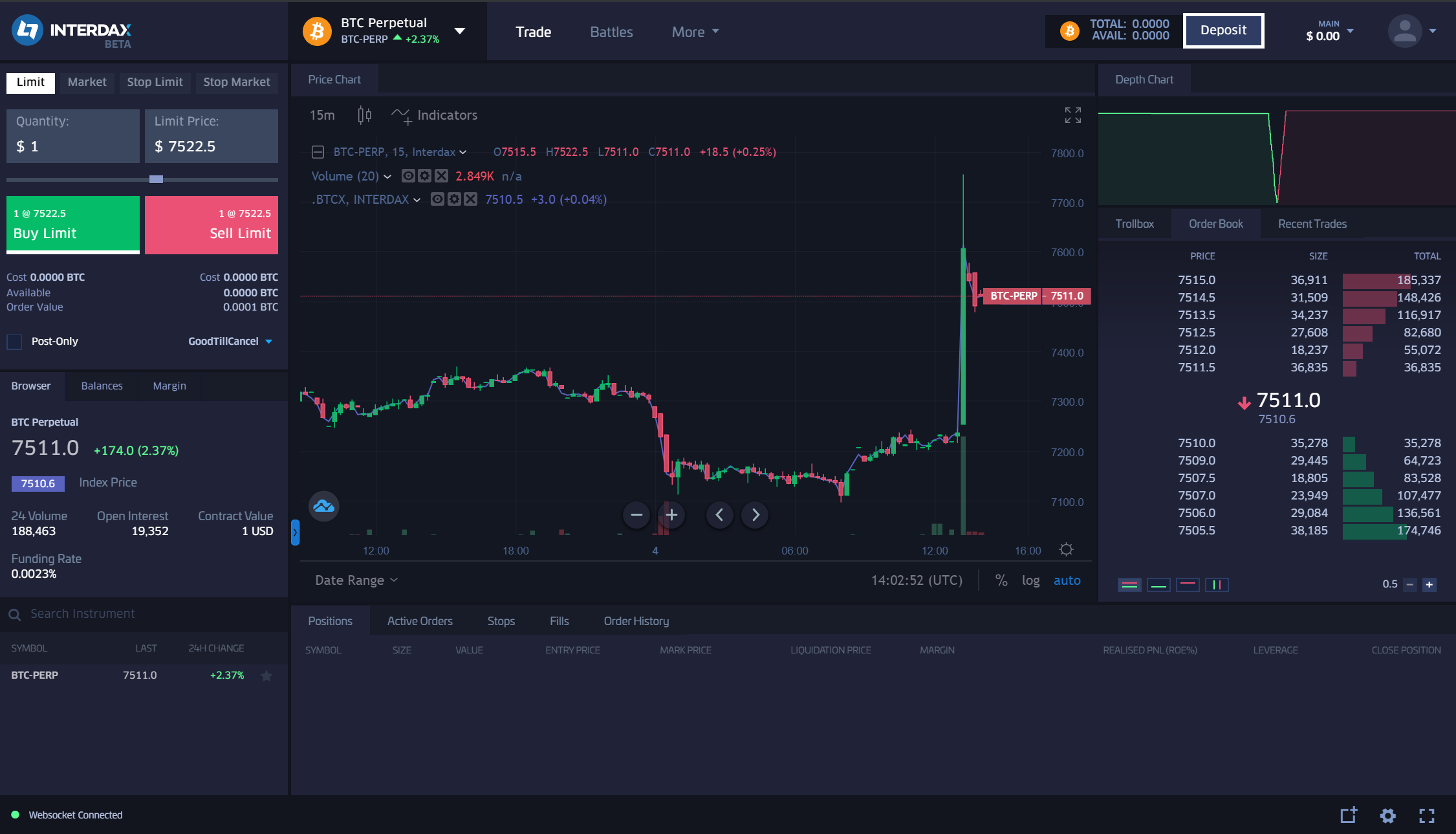Open candlestick chart style selector
This screenshot has height=834, width=1456.
pyautogui.click(x=364, y=115)
